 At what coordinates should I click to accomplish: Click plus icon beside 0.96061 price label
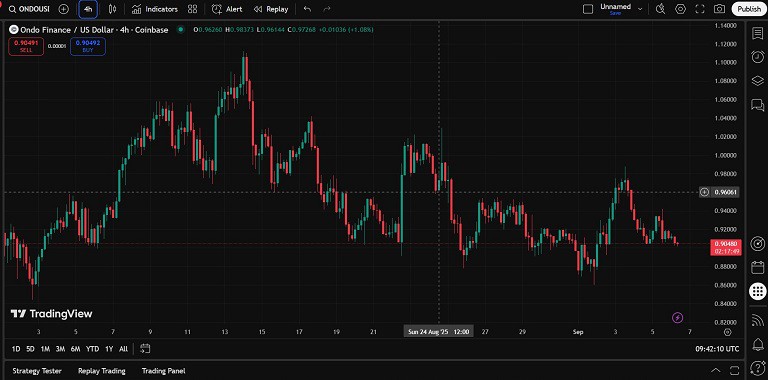point(704,192)
